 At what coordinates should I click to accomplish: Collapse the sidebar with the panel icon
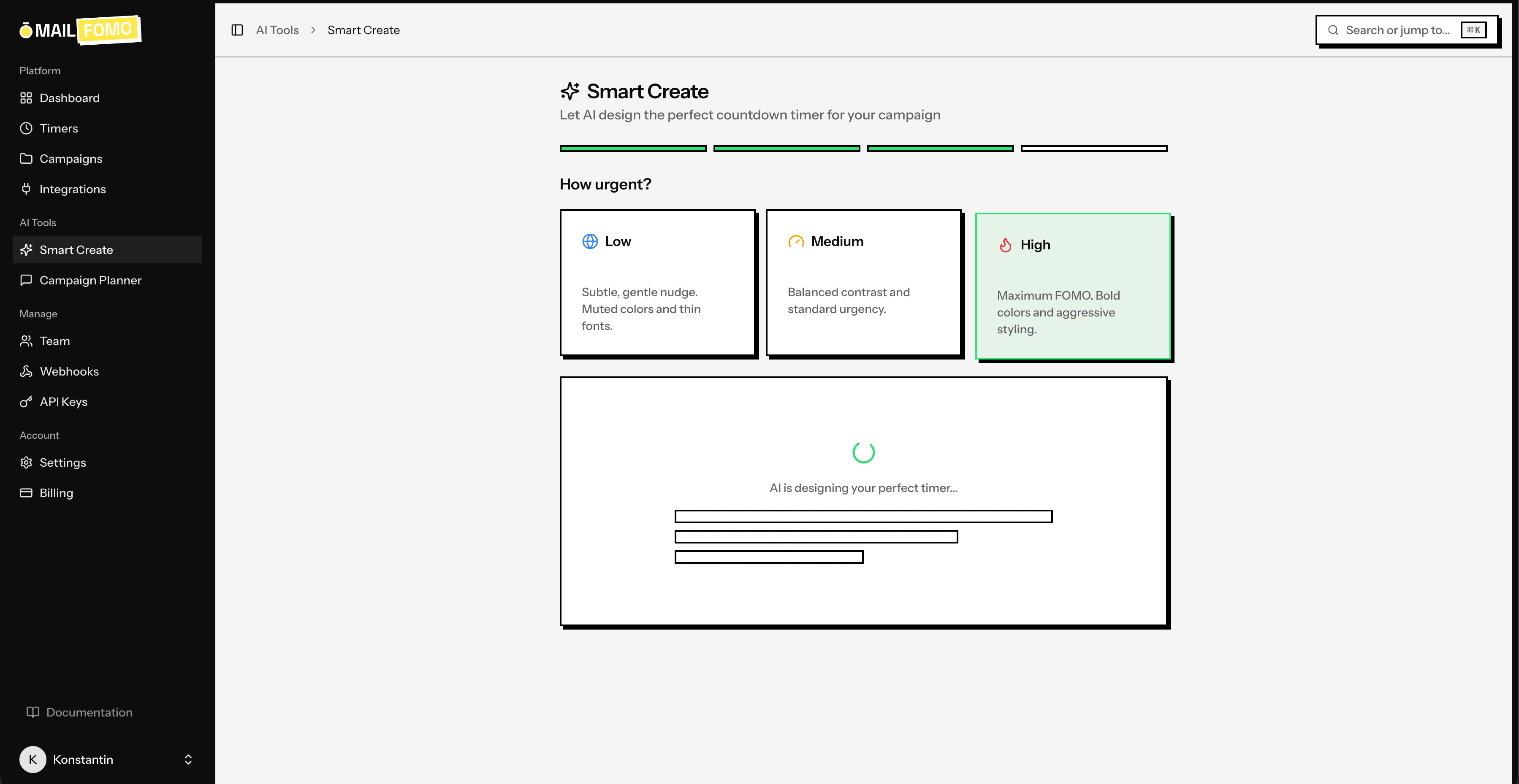point(238,30)
